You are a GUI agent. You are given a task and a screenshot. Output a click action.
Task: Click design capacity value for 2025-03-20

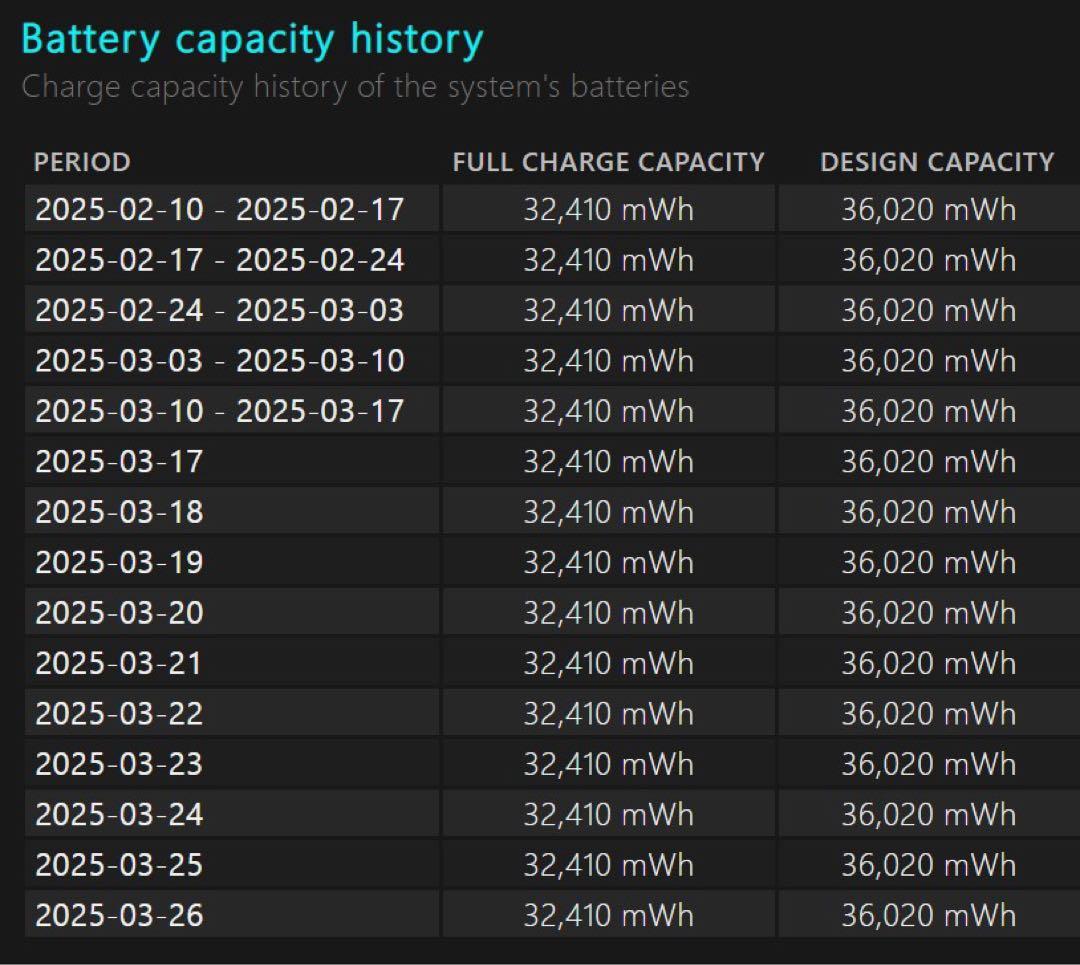pos(928,613)
